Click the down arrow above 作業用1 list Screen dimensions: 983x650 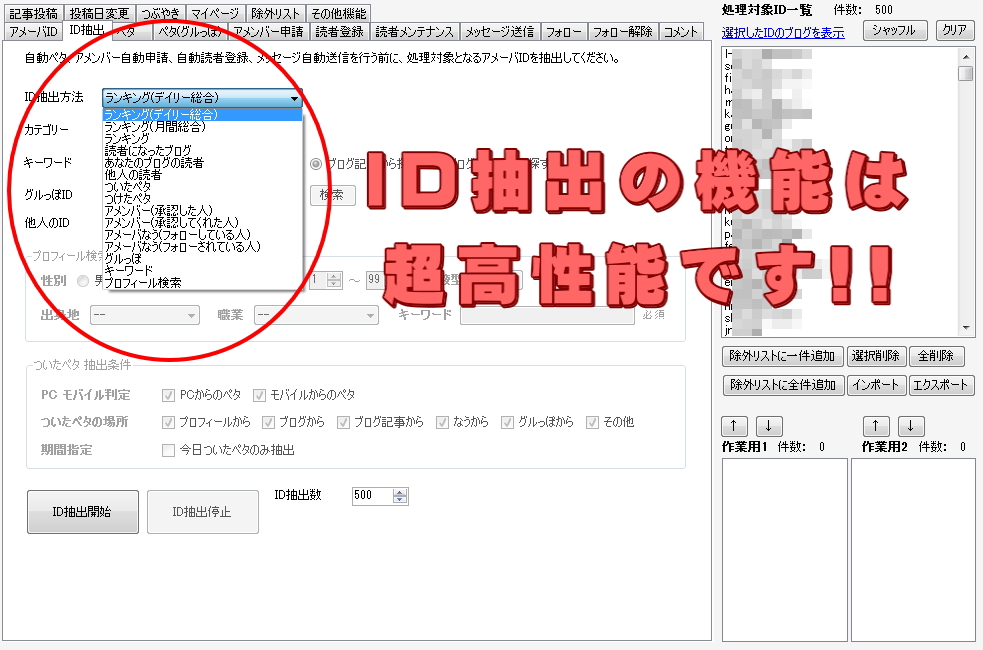click(x=769, y=426)
